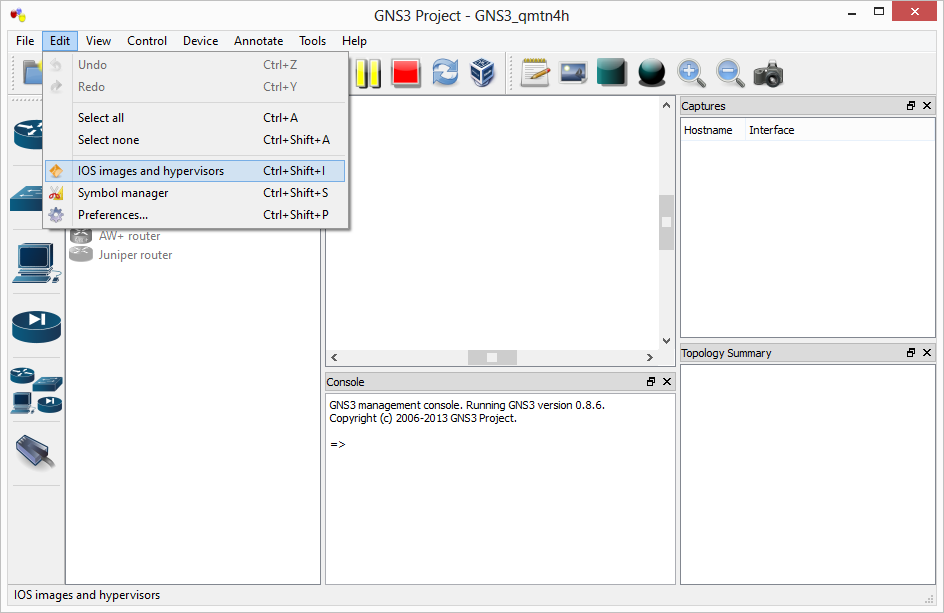944x613 pixels.
Task: Open the Control menu
Action: [147, 40]
